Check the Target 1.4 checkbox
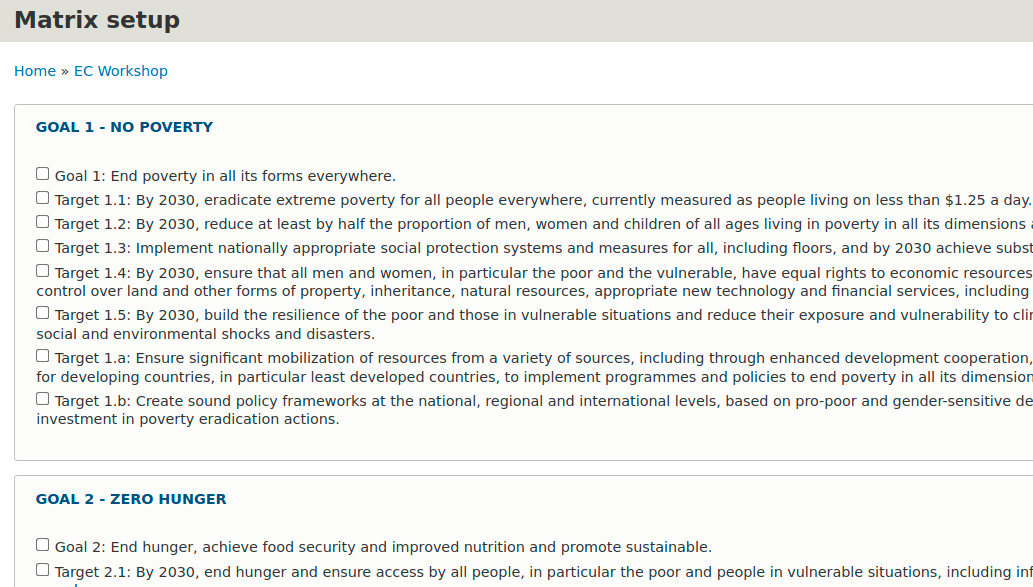The width and height of the screenshot is (1033, 587). [43, 271]
